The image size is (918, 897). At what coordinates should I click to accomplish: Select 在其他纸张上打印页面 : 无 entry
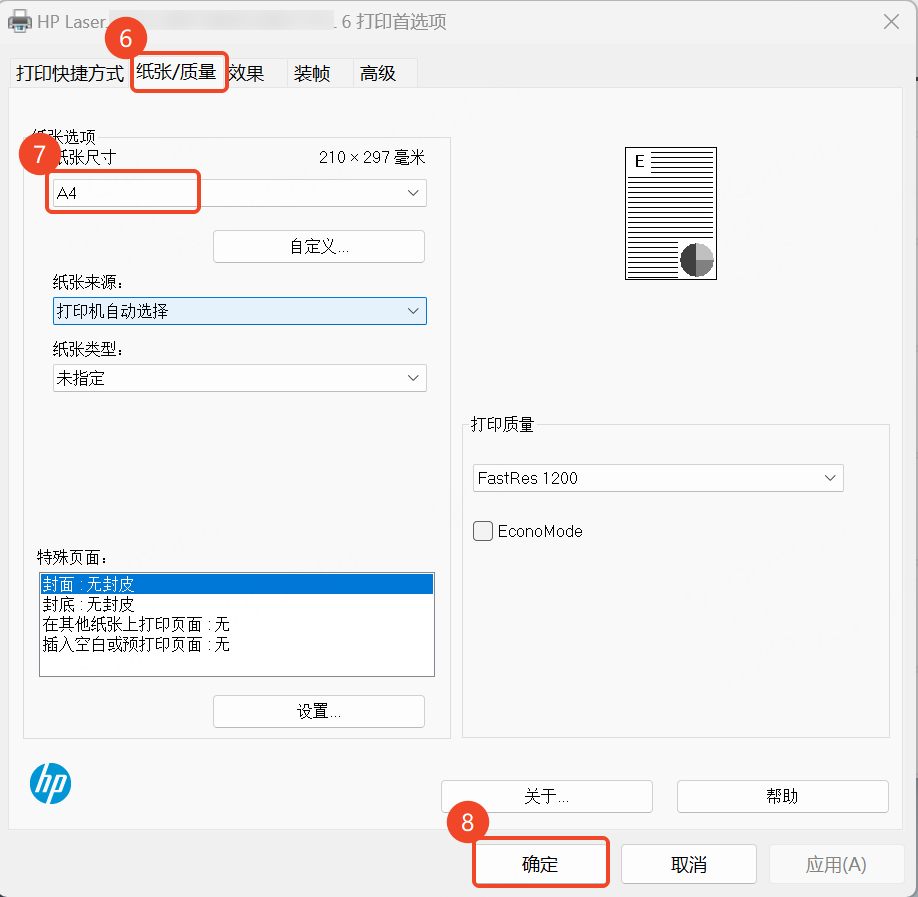click(237, 624)
